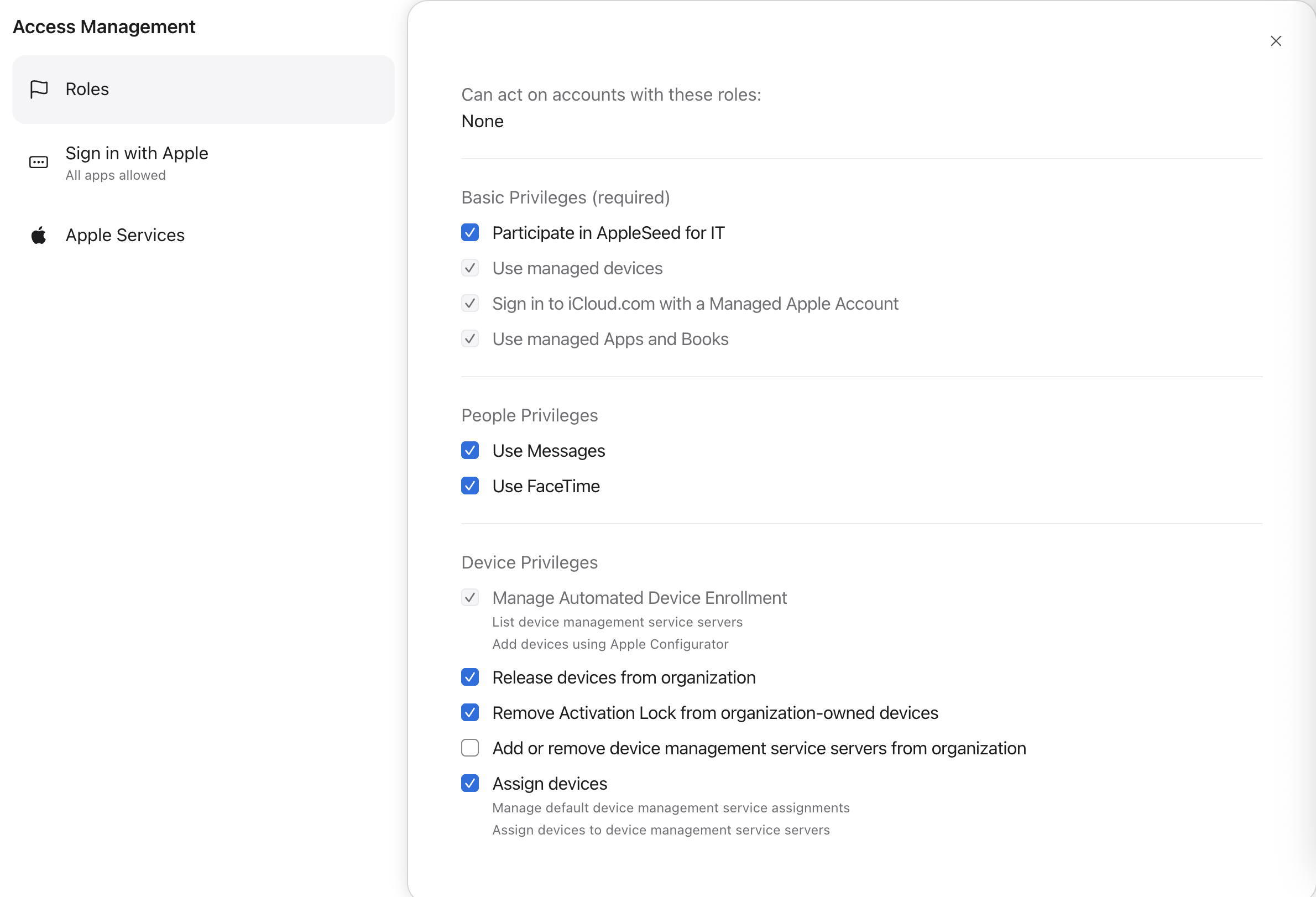Image resolution: width=1316 pixels, height=897 pixels.
Task: Click the Use managed Apps and Books checkbox
Action: (470, 338)
